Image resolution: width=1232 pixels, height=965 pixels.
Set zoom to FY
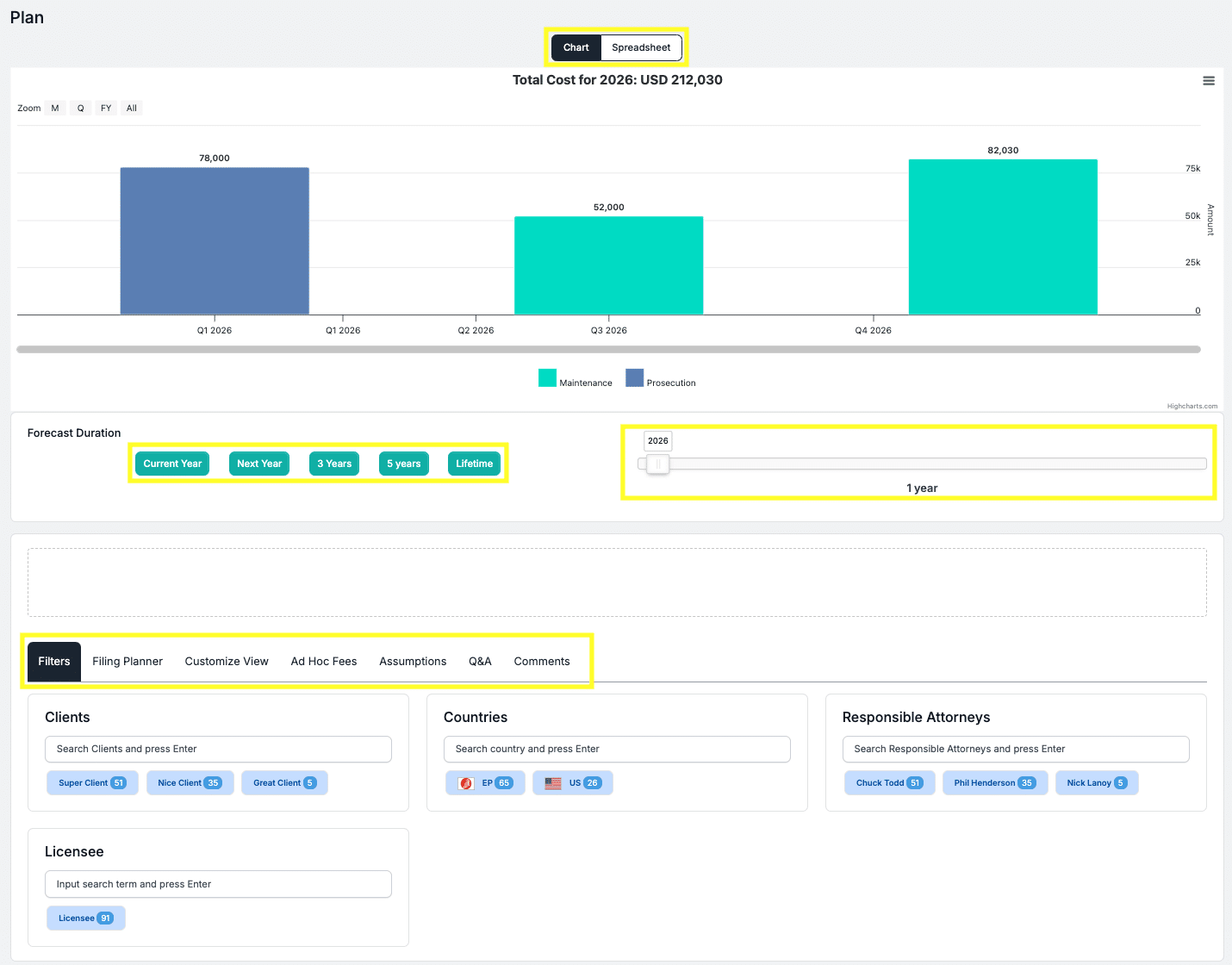coord(106,109)
